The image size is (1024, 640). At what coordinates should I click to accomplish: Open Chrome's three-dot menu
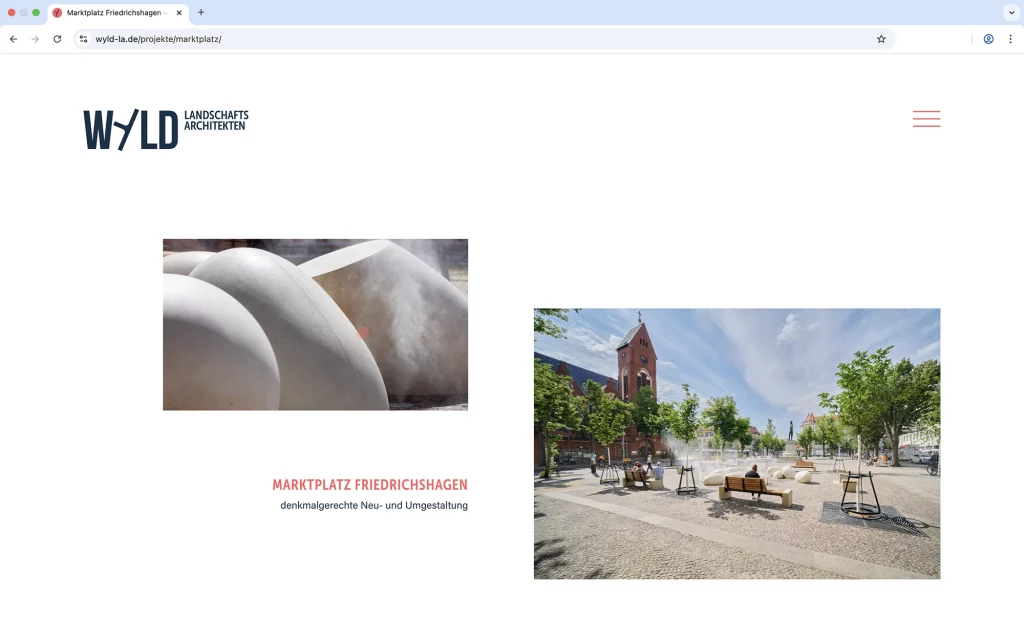pyautogui.click(x=1010, y=39)
